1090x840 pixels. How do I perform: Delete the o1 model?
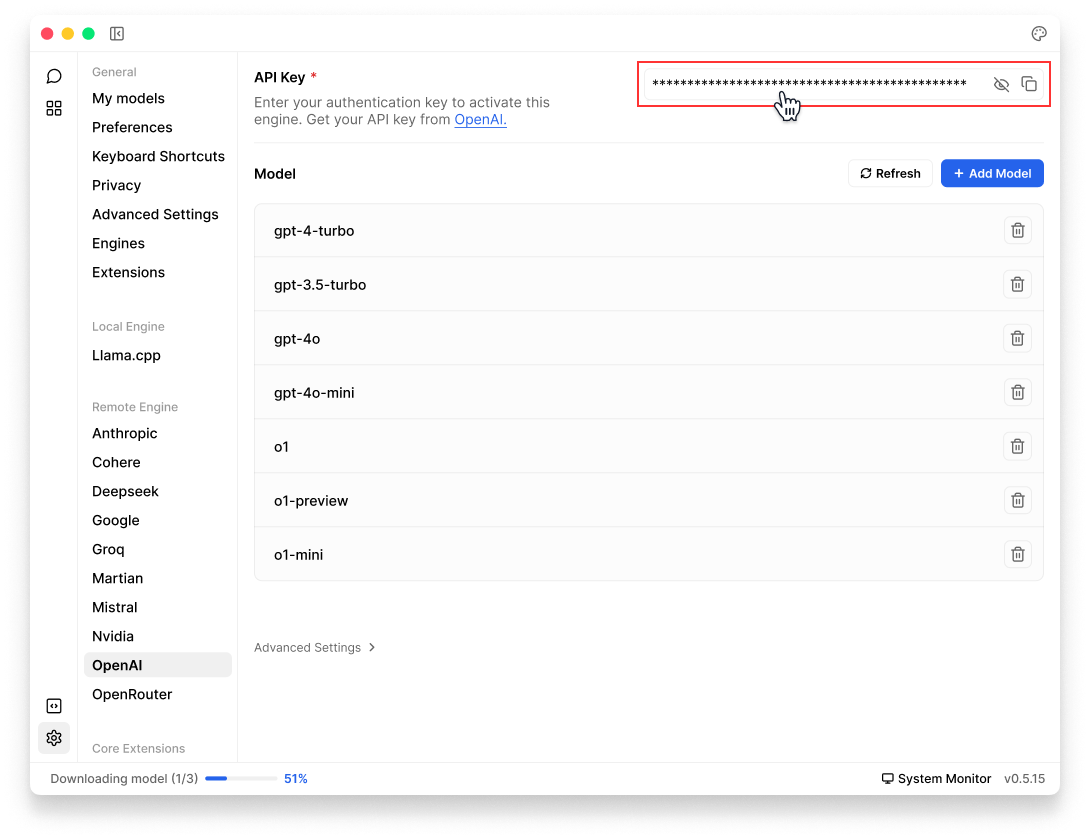click(1018, 446)
